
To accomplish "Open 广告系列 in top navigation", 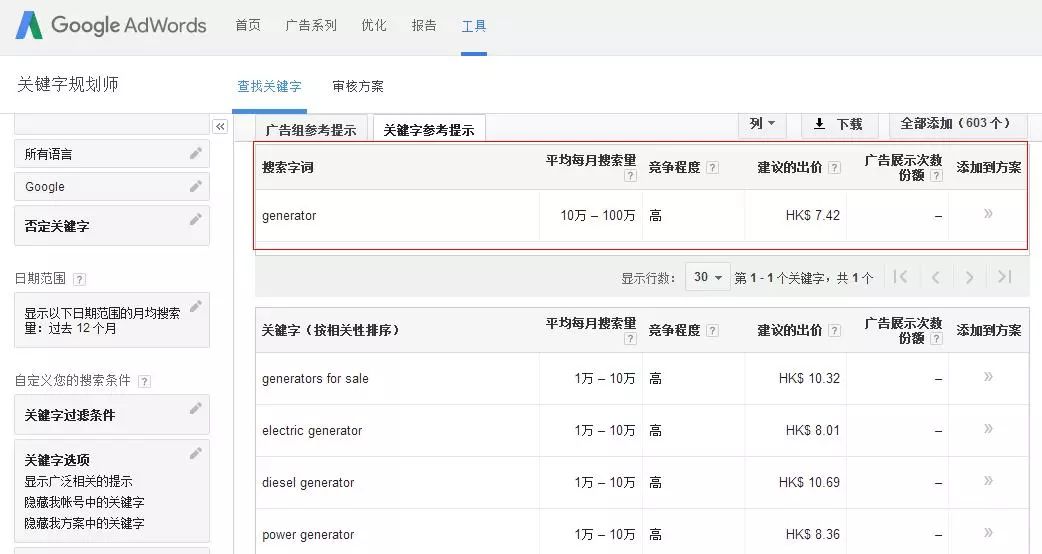I will click(x=311, y=25).
